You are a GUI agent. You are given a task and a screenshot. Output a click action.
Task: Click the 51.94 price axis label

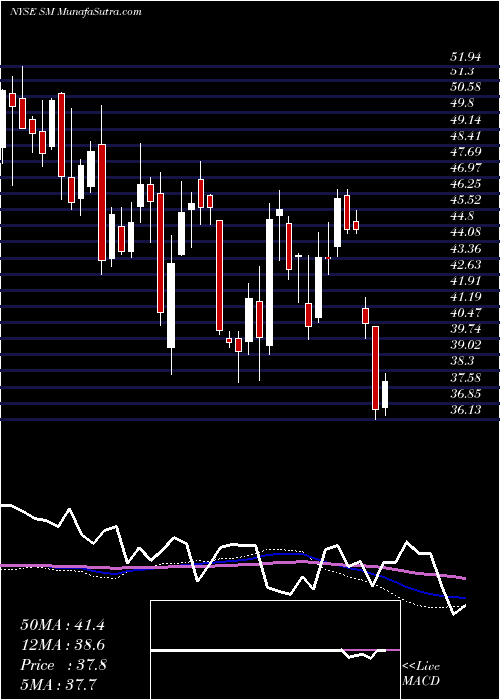(466, 57)
